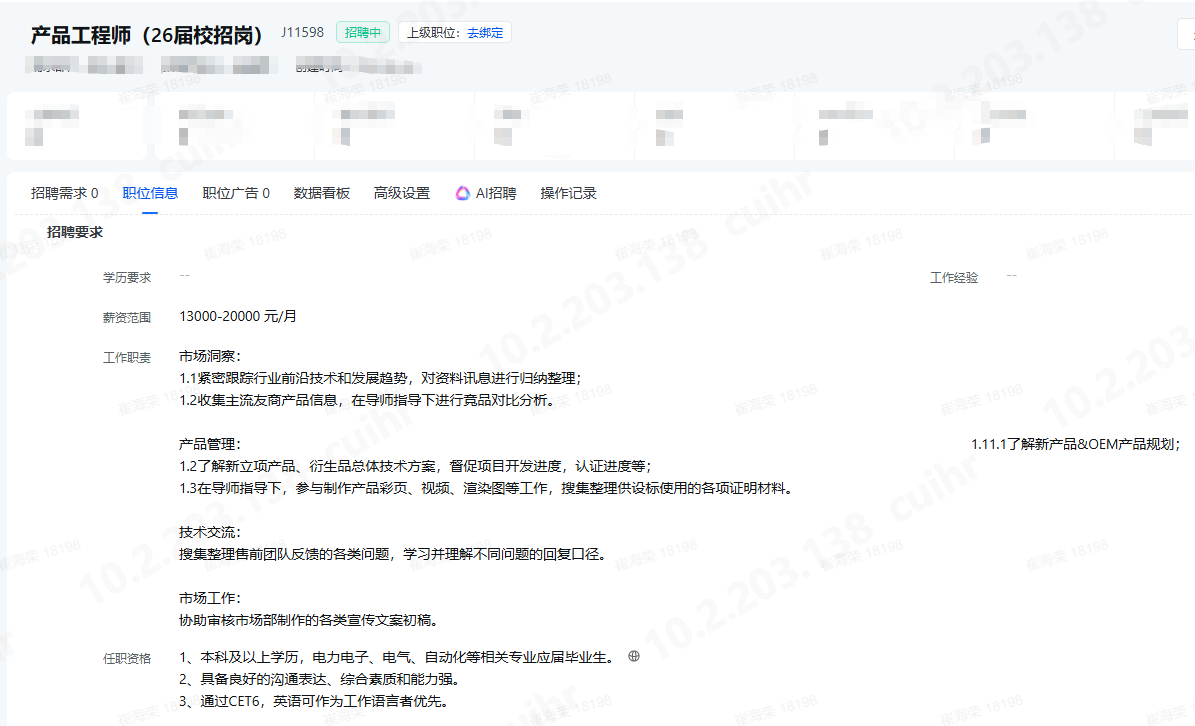
Task: Click the 上级职位： label
Action: point(434,33)
